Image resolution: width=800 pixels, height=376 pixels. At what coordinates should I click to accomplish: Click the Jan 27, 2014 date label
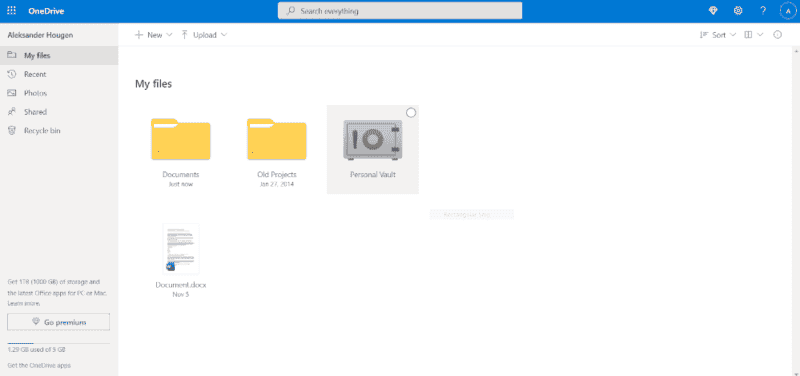pos(277,184)
